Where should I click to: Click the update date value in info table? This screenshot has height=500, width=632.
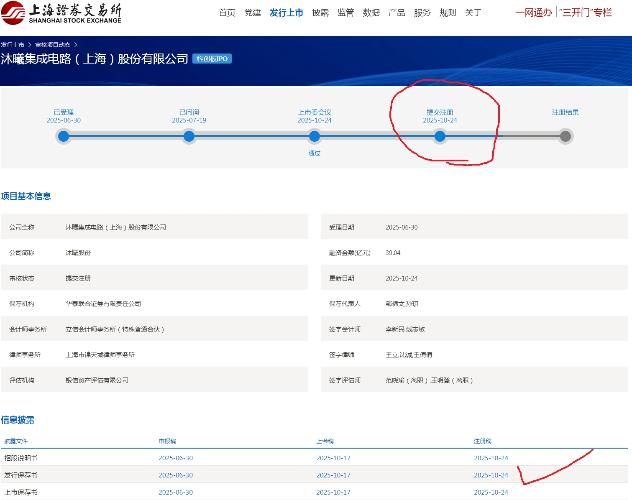401,278
